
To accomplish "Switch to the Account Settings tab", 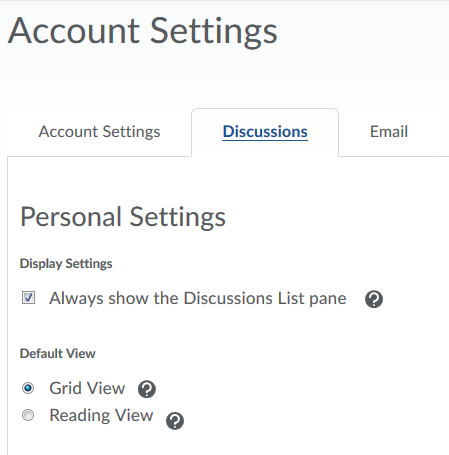I will [x=99, y=132].
